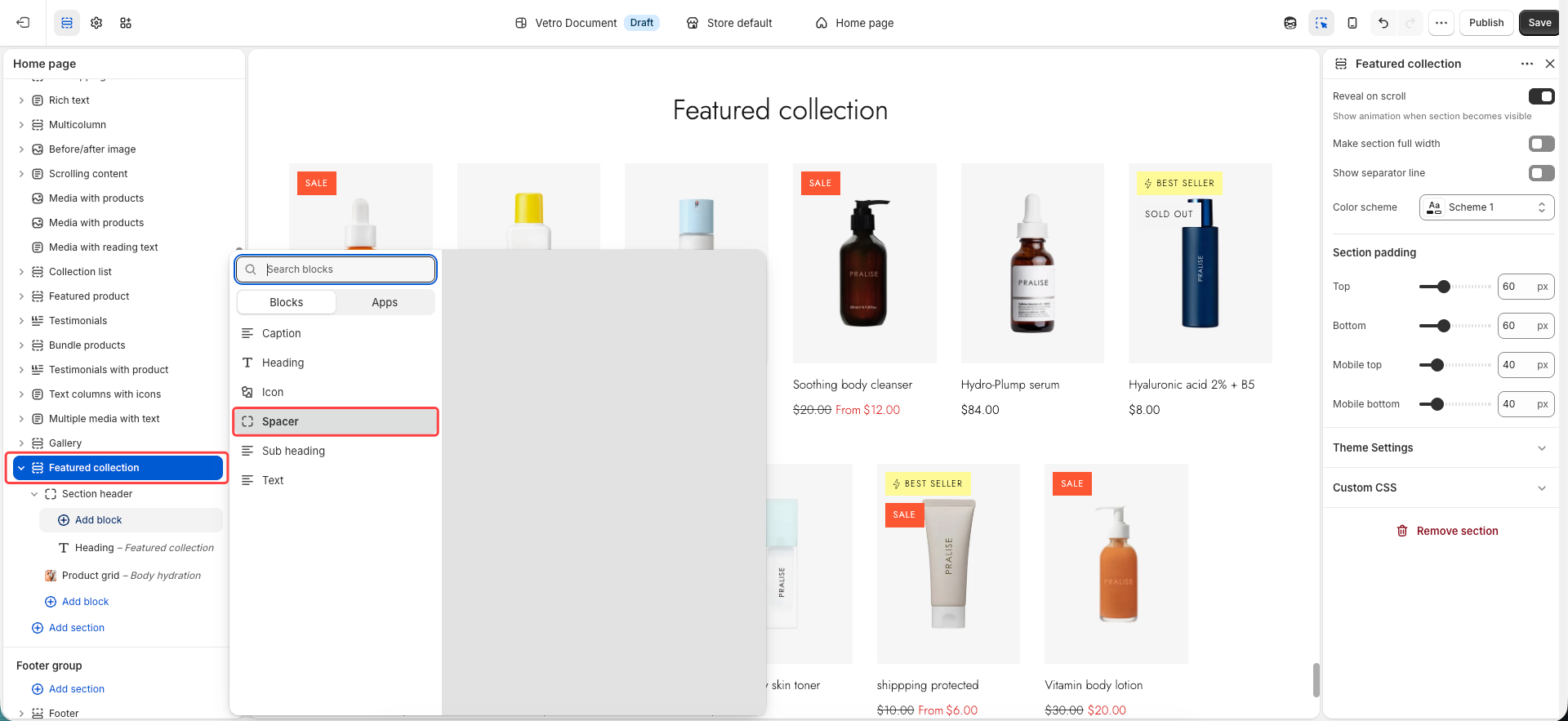Switch to the Apps tab
1568x721 pixels.
(x=385, y=302)
